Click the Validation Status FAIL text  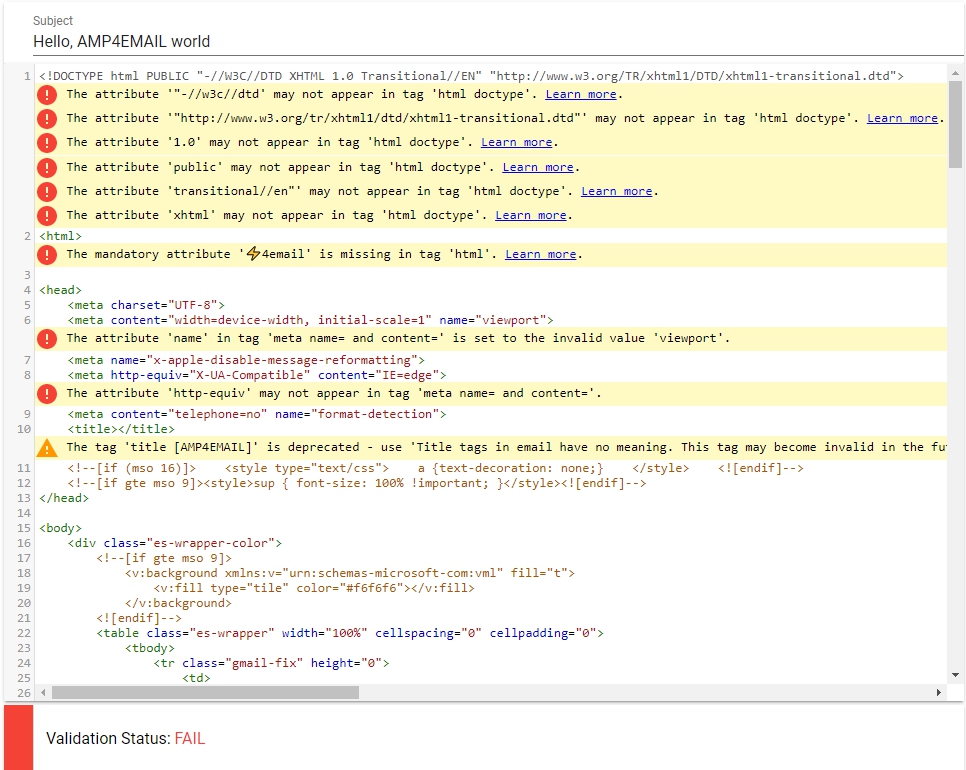pos(189,738)
